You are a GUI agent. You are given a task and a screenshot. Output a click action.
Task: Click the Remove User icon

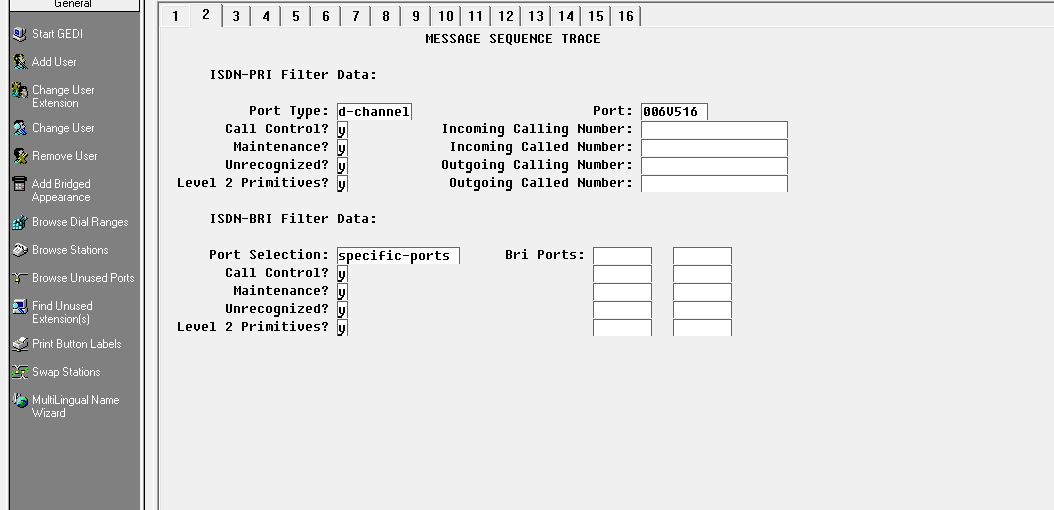[19, 156]
